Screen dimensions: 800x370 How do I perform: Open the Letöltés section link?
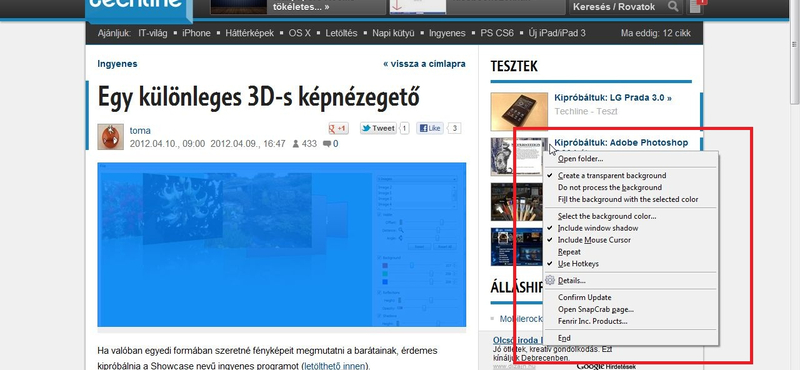(341, 33)
